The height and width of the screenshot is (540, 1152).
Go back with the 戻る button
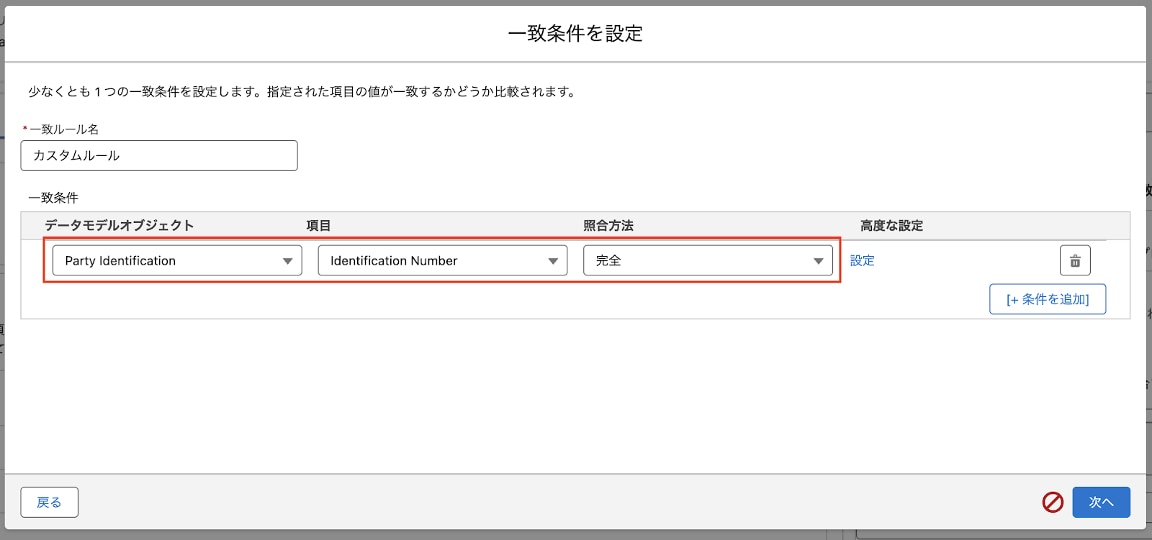[49, 502]
